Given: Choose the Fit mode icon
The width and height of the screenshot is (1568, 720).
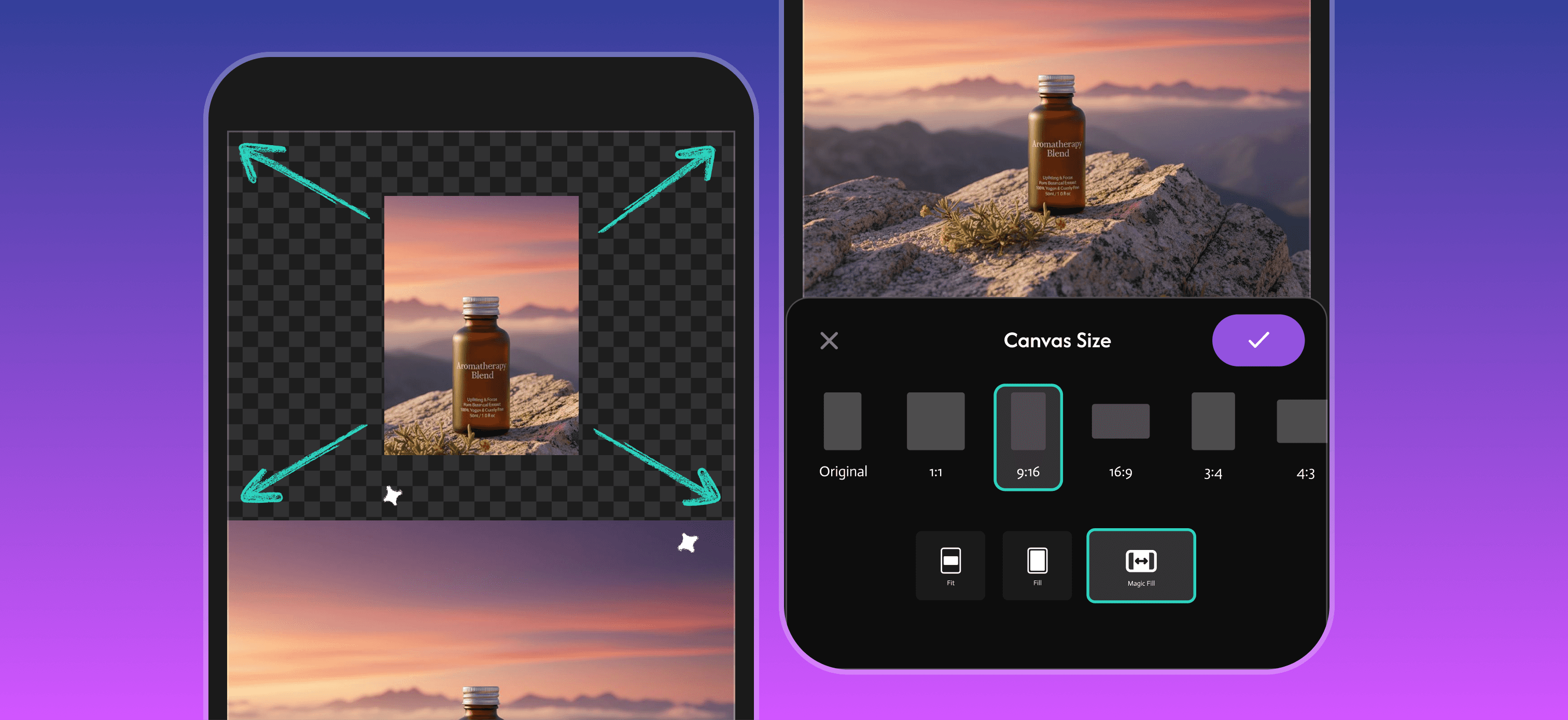Looking at the screenshot, I should pos(950,566).
